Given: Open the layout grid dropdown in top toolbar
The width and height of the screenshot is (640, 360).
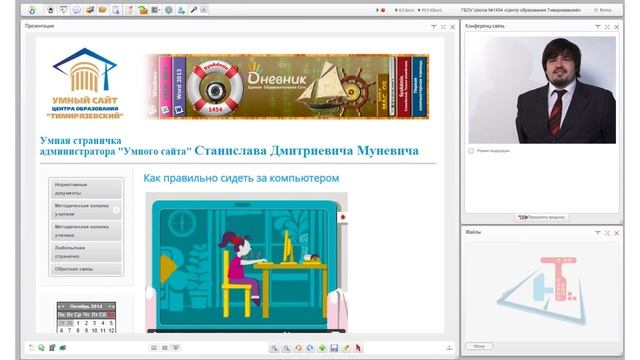Looking at the screenshot, I should (x=156, y=10).
